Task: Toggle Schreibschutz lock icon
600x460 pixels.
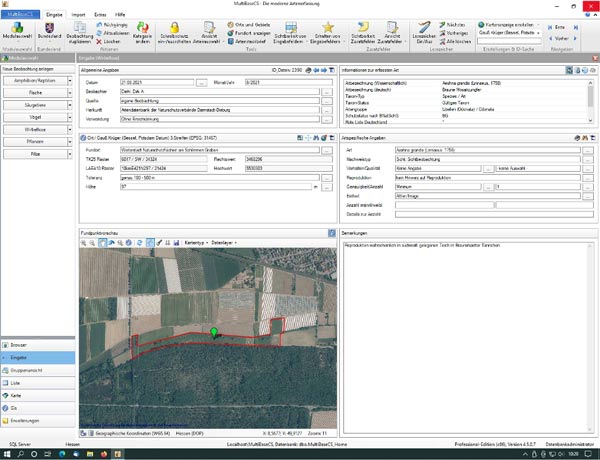Action: [x=174, y=27]
